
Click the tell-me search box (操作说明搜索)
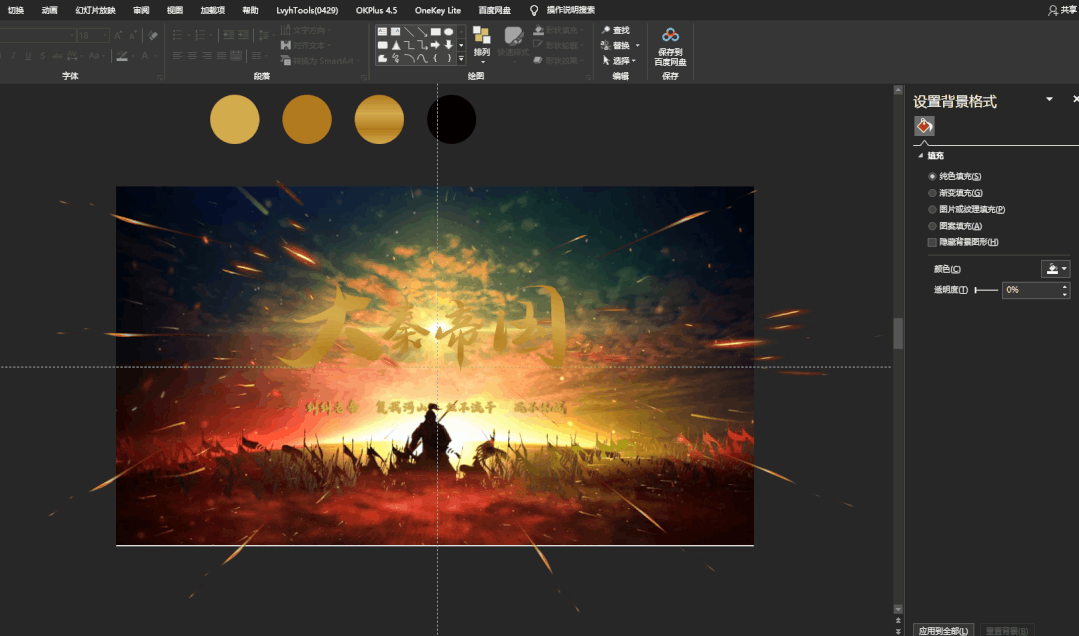pyautogui.click(x=570, y=10)
